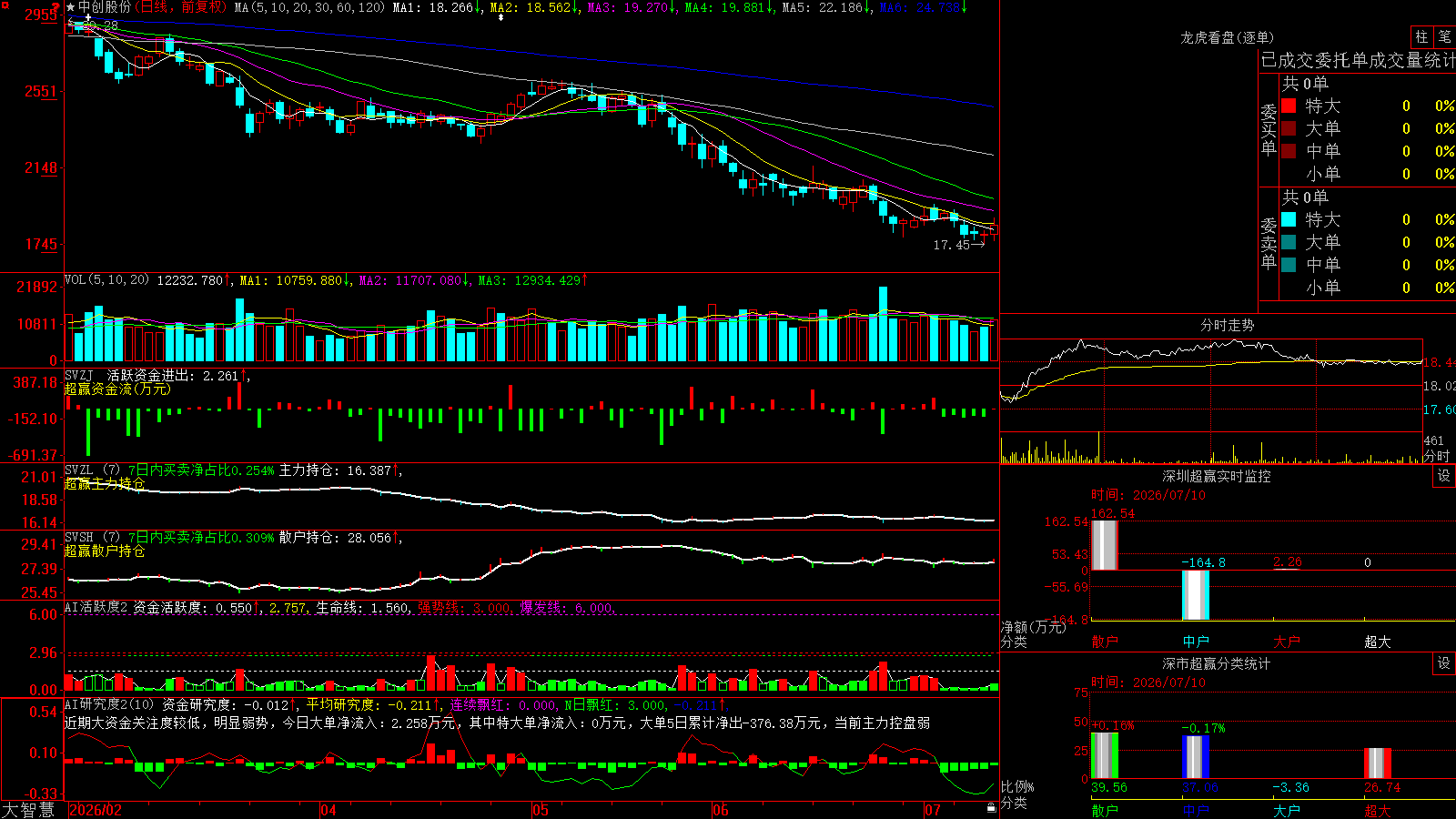Click the 散户 39.56 bar in 分类统计
The height and width of the screenshot is (819, 1456).
1105,755
